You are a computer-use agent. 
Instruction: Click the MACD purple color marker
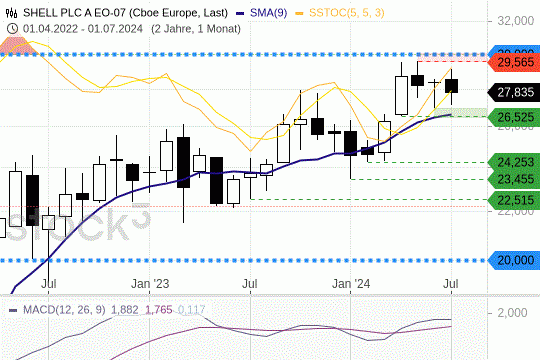13,310
